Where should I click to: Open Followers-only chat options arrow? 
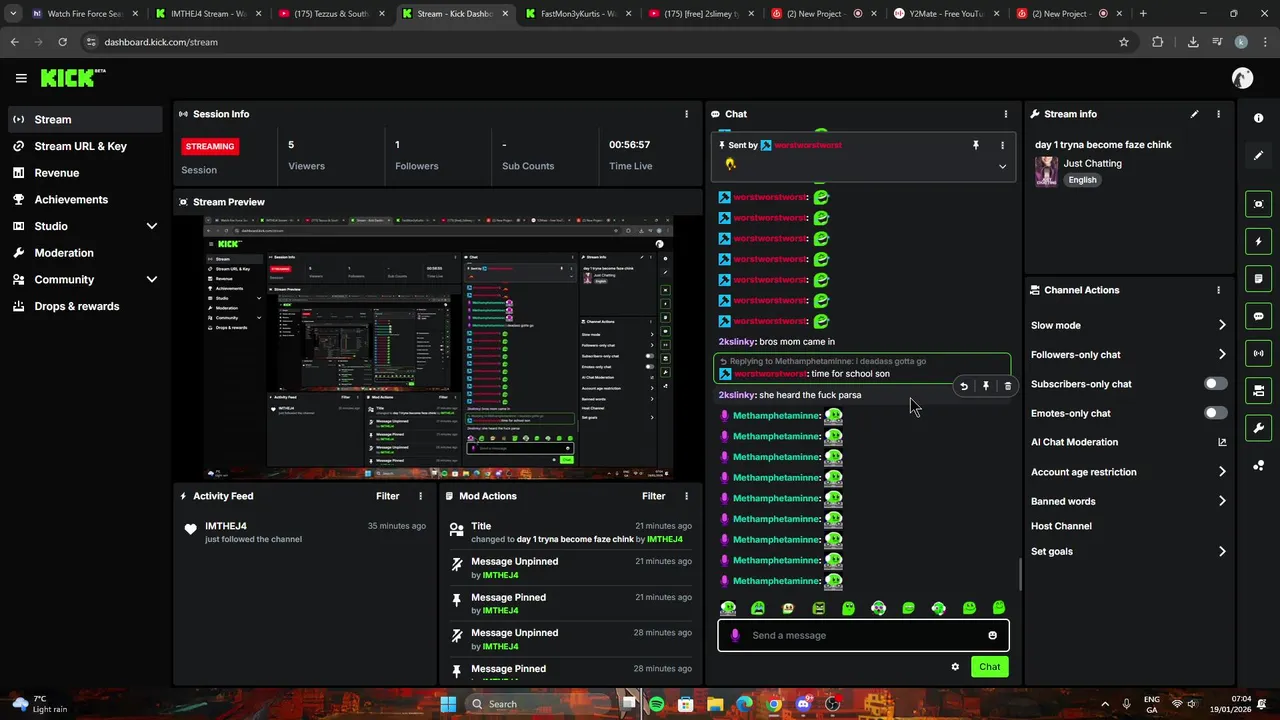coord(1222,354)
